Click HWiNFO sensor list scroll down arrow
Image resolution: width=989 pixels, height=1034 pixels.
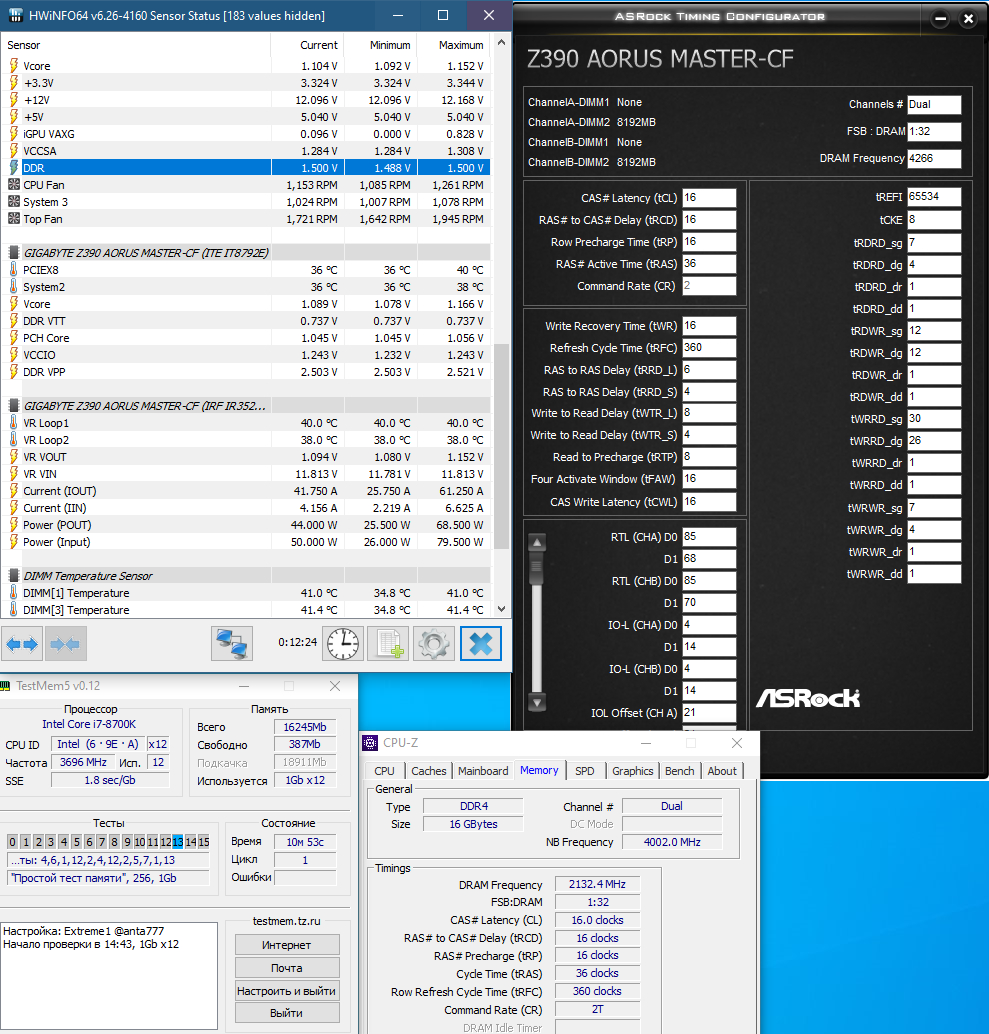click(x=501, y=609)
